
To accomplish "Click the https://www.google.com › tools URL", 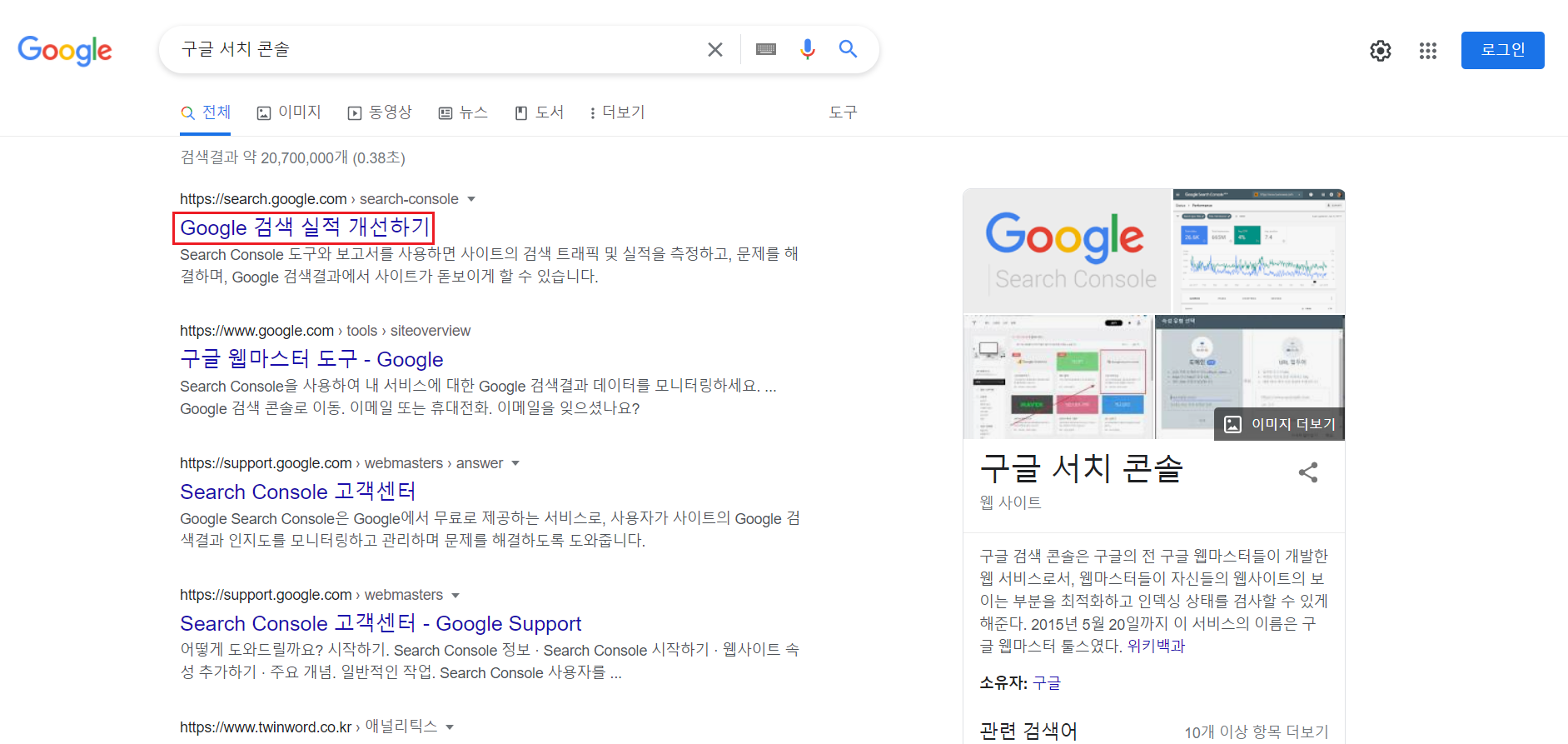I will coord(325,331).
